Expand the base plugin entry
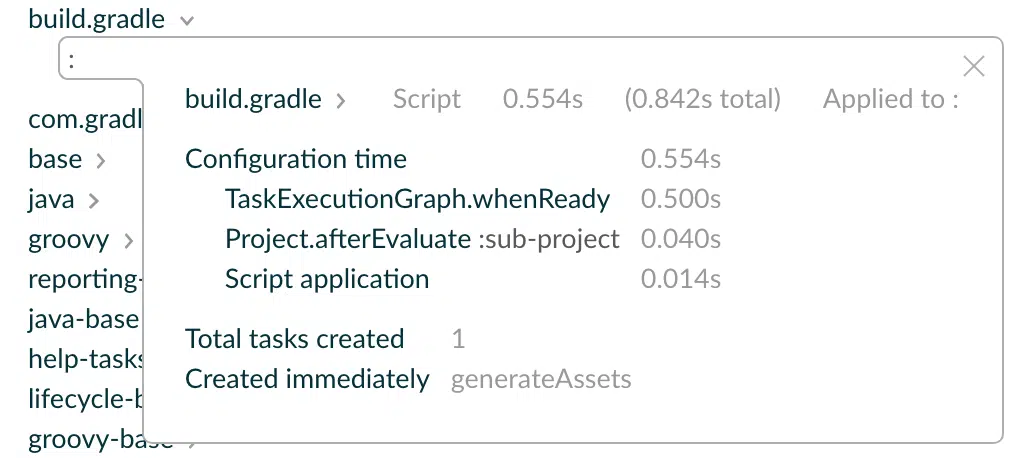1020x458 pixels. 55,159
